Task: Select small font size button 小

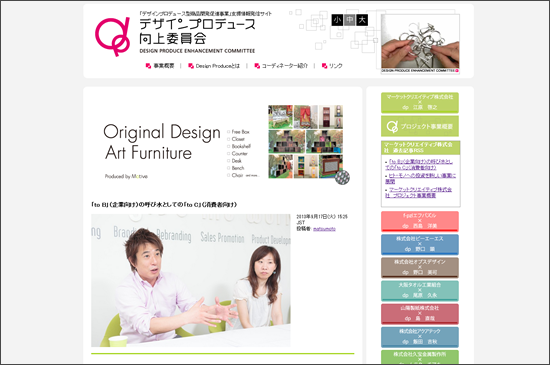Action: pos(337,20)
